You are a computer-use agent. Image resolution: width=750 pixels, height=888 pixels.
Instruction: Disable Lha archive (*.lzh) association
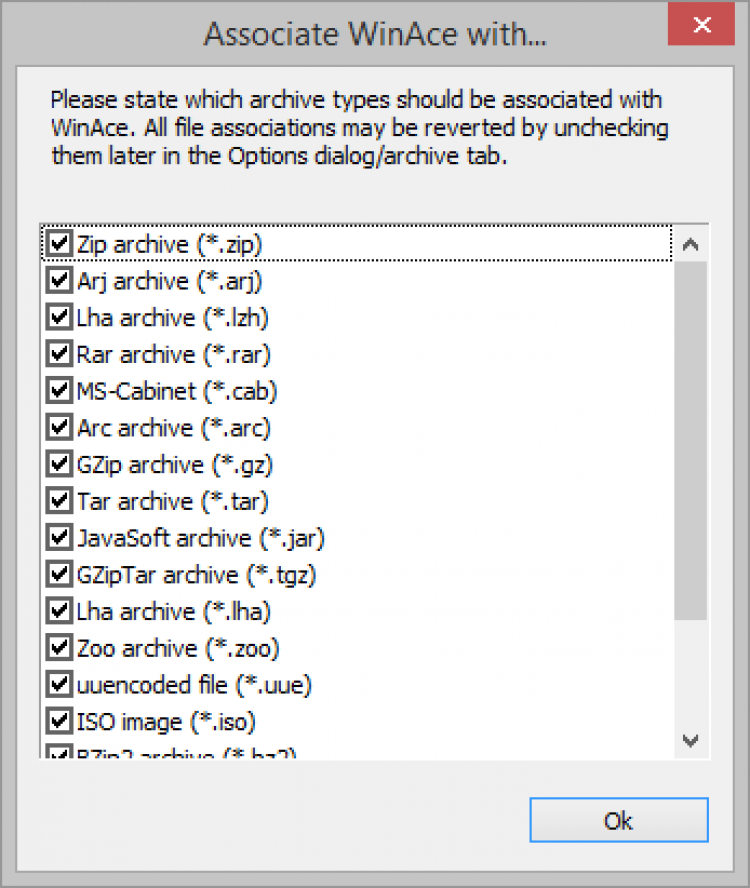click(59, 318)
